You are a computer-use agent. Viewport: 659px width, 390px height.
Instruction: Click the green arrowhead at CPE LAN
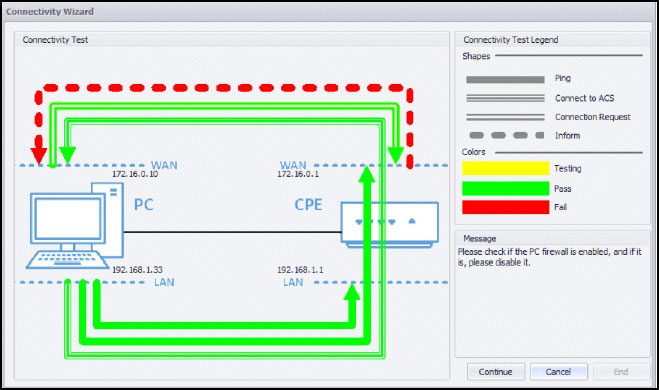(352, 291)
